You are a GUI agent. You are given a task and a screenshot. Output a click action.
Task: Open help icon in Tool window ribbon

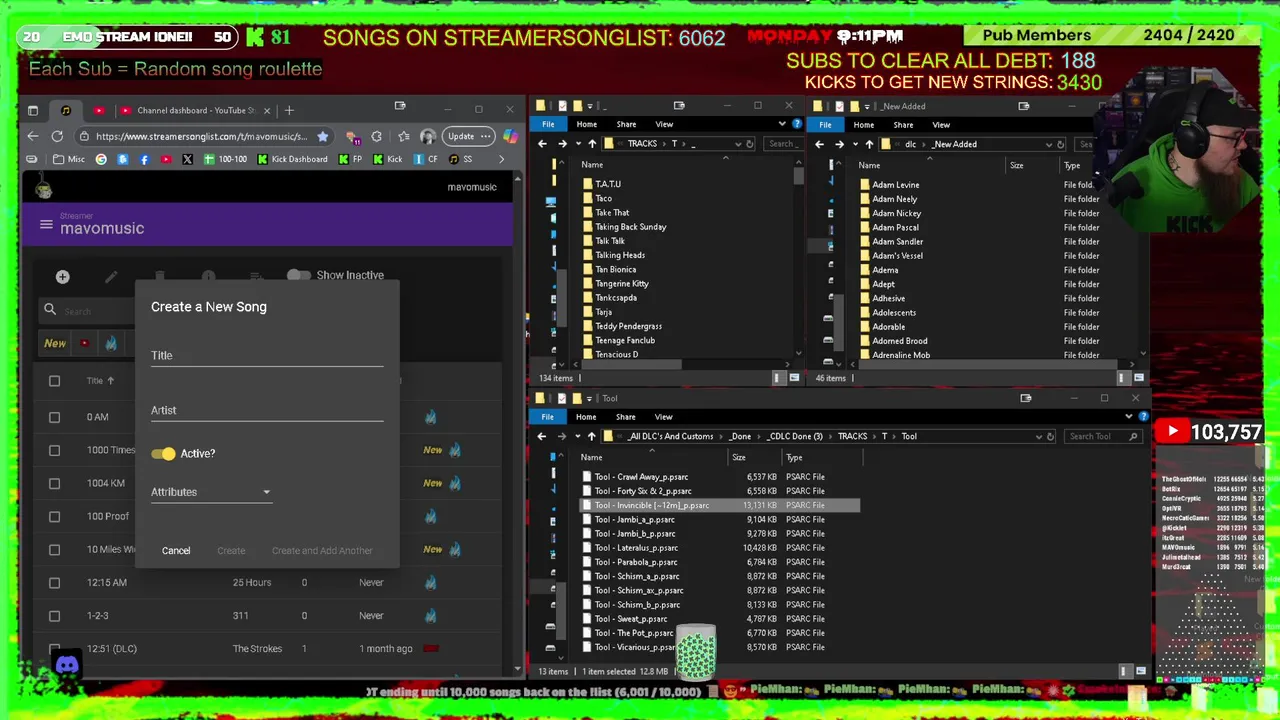1143,417
